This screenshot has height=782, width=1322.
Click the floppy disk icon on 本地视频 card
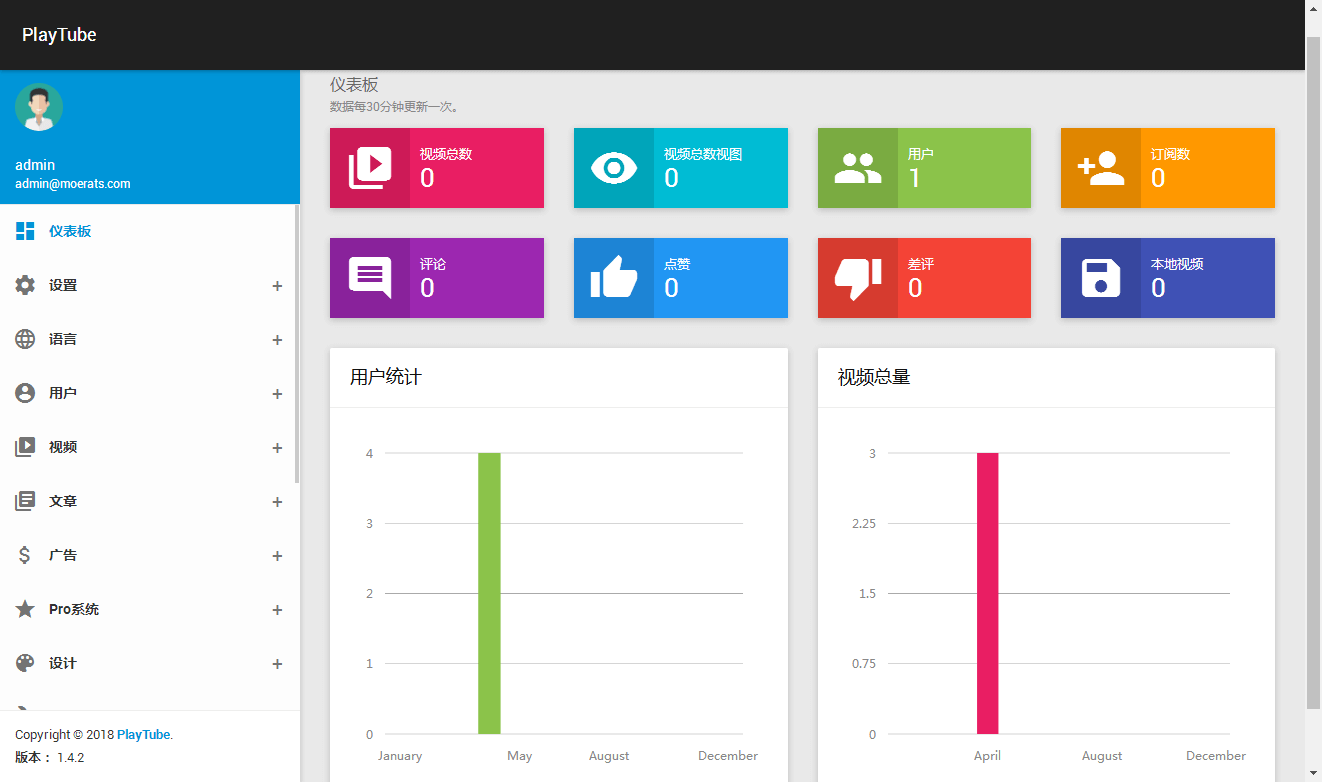coord(1100,278)
